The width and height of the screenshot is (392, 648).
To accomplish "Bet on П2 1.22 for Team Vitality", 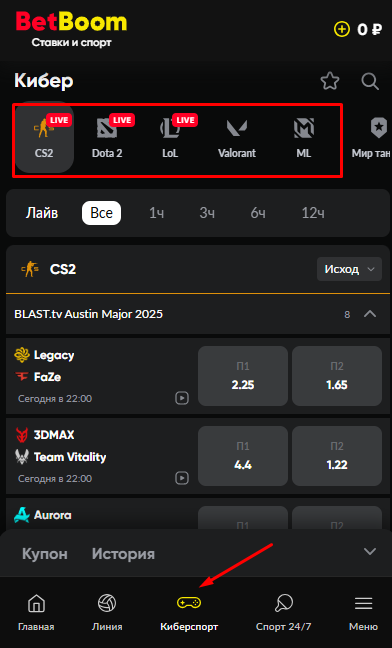I will (337, 456).
